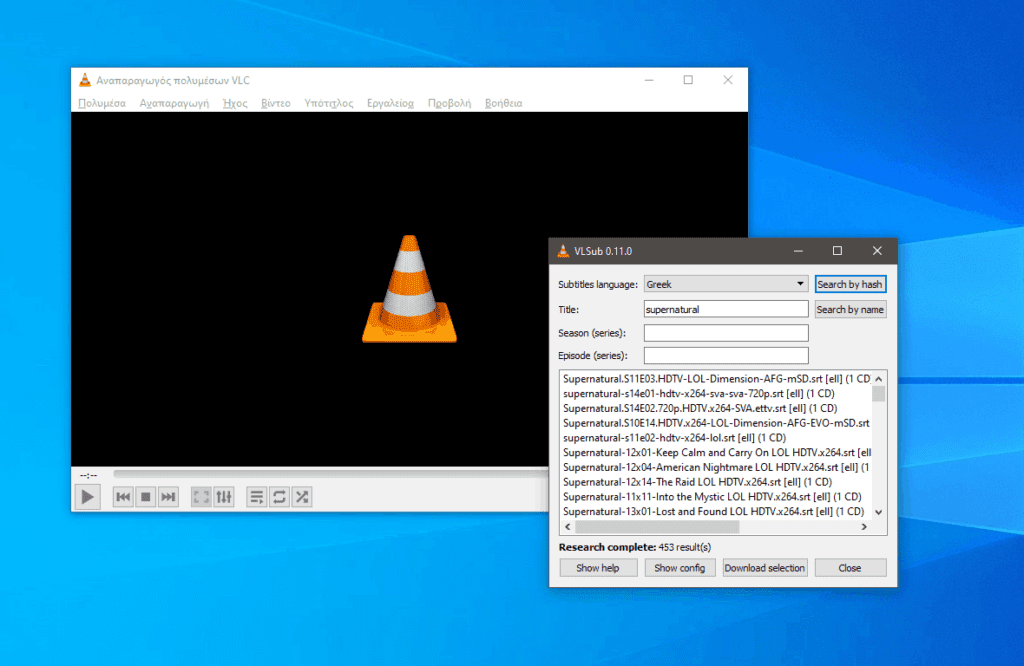Close the VLSub window with X

pyautogui.click(x=877, y=251)
